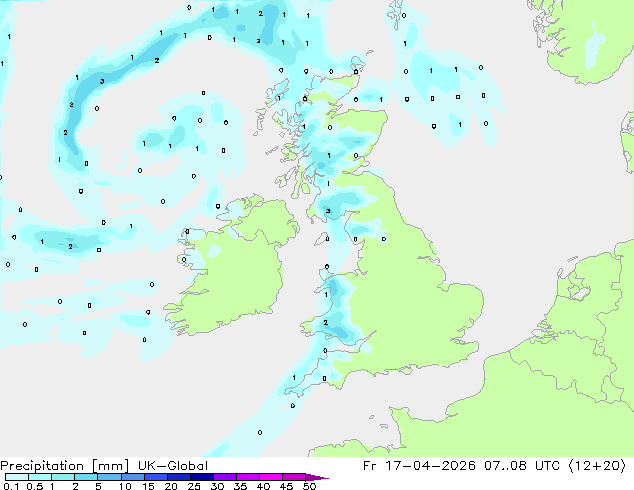Click the legend value label '10'
634x490 pixels.
(125, 486)
